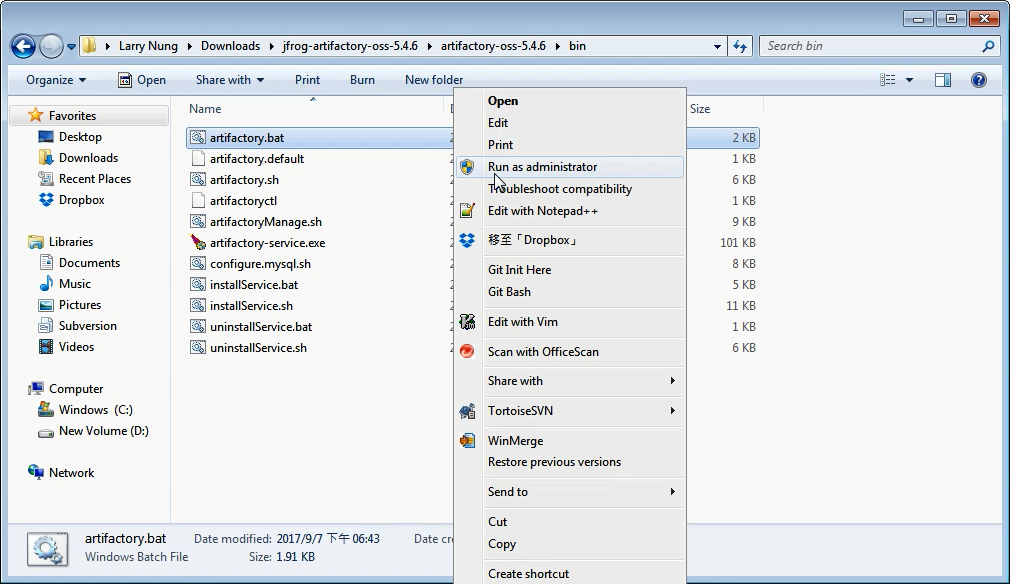The width and height of the screenshot is (1010, 584).
Task: Expand the Share with context submenu
Action: pyautogui.click(x=570, y=381)
